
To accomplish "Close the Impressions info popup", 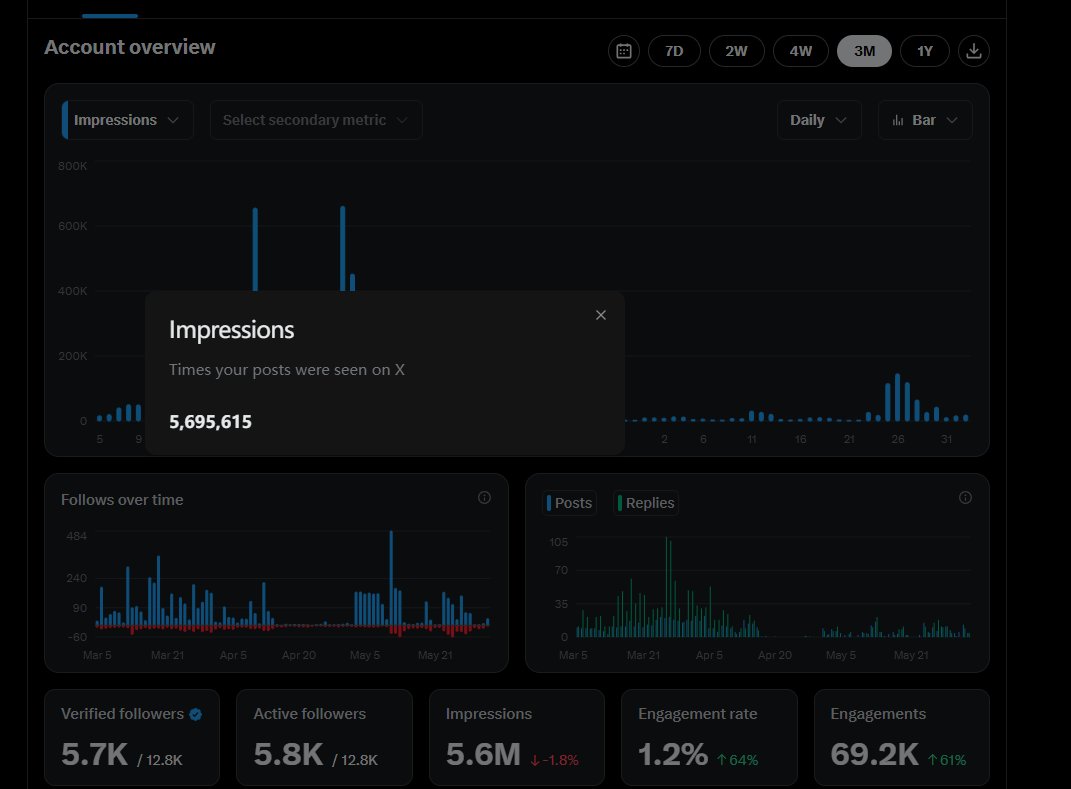I will (600, 315).
